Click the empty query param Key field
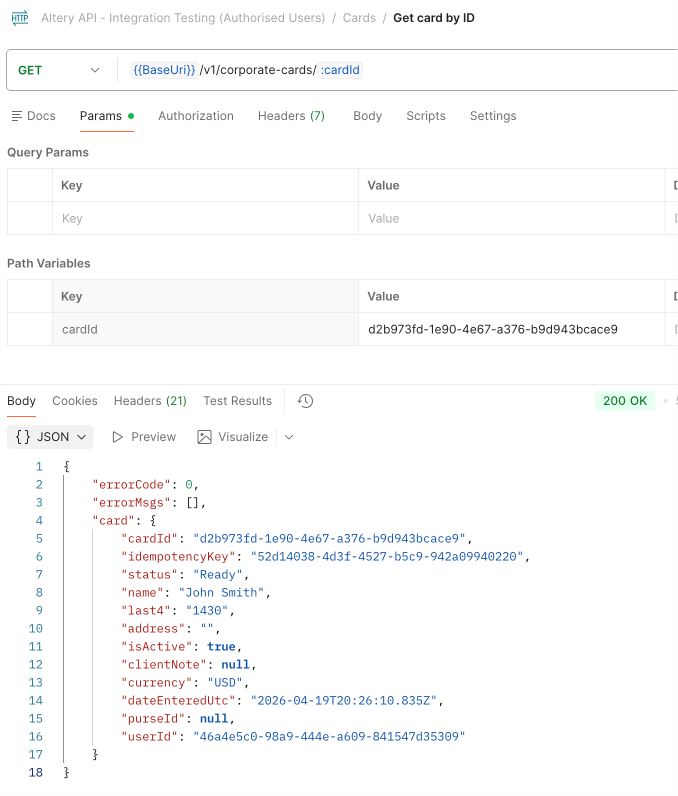 tap(206, 218)
